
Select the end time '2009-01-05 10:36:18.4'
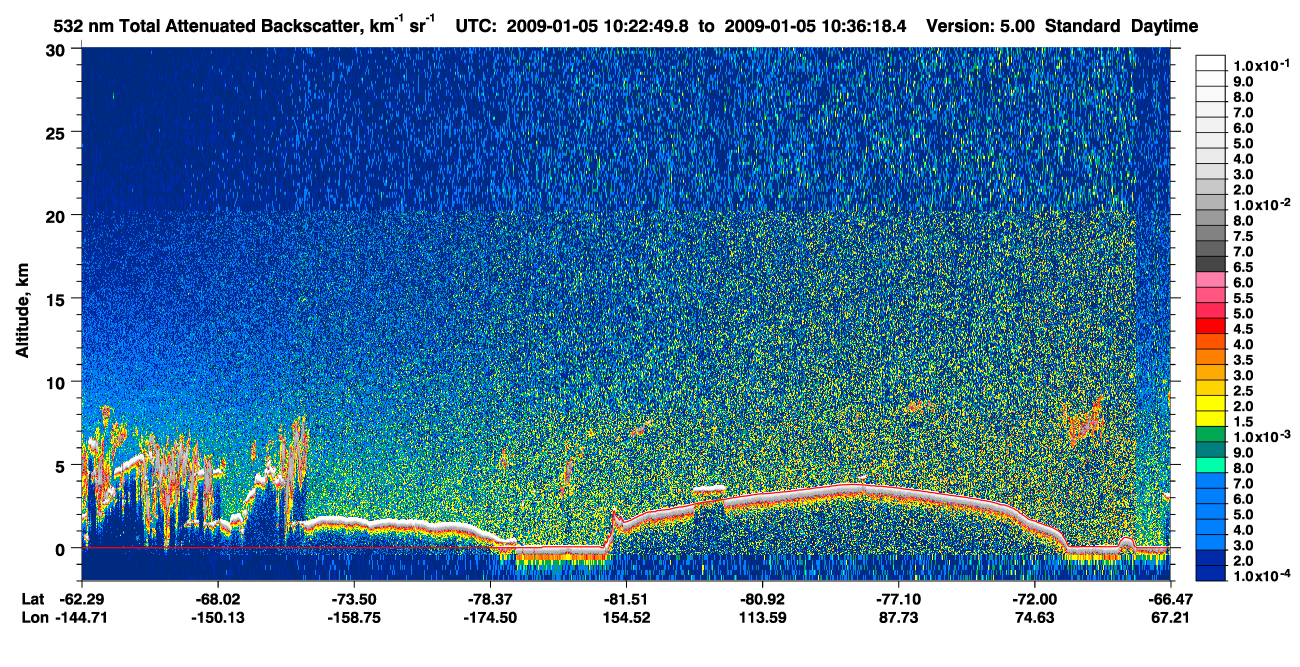click(817, 26)
